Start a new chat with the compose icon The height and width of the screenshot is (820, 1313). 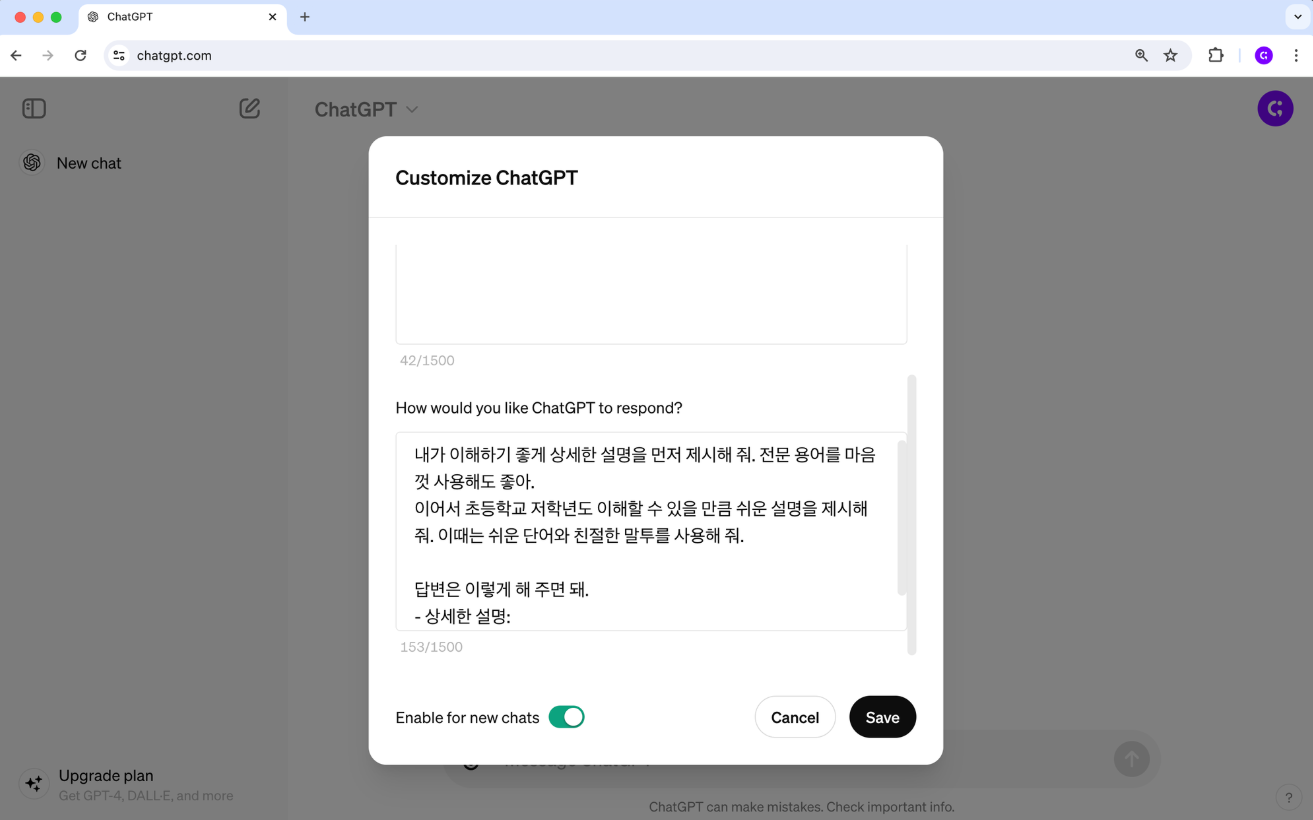tap(250, 108)
